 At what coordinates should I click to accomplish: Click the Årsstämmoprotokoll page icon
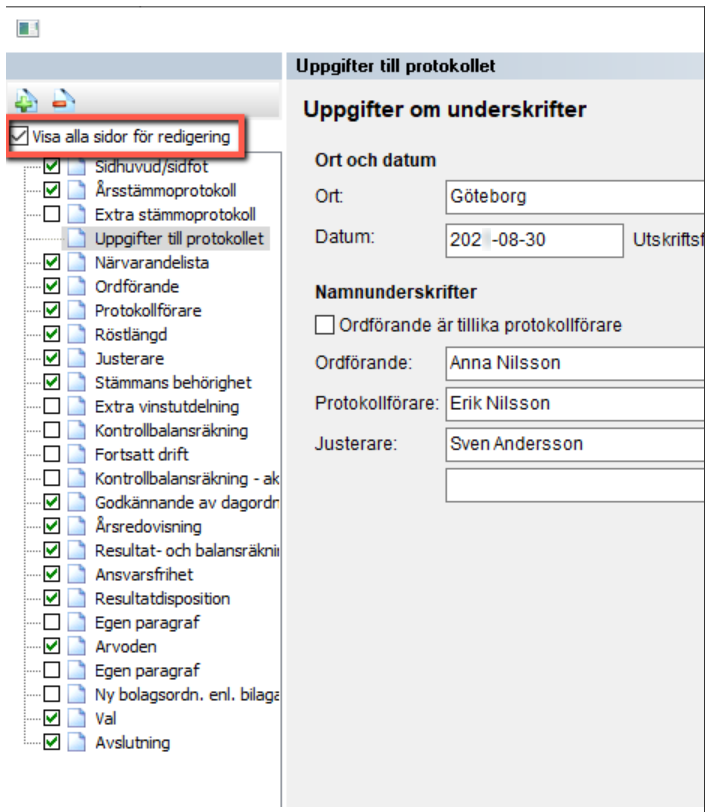(x=77, y=190)
